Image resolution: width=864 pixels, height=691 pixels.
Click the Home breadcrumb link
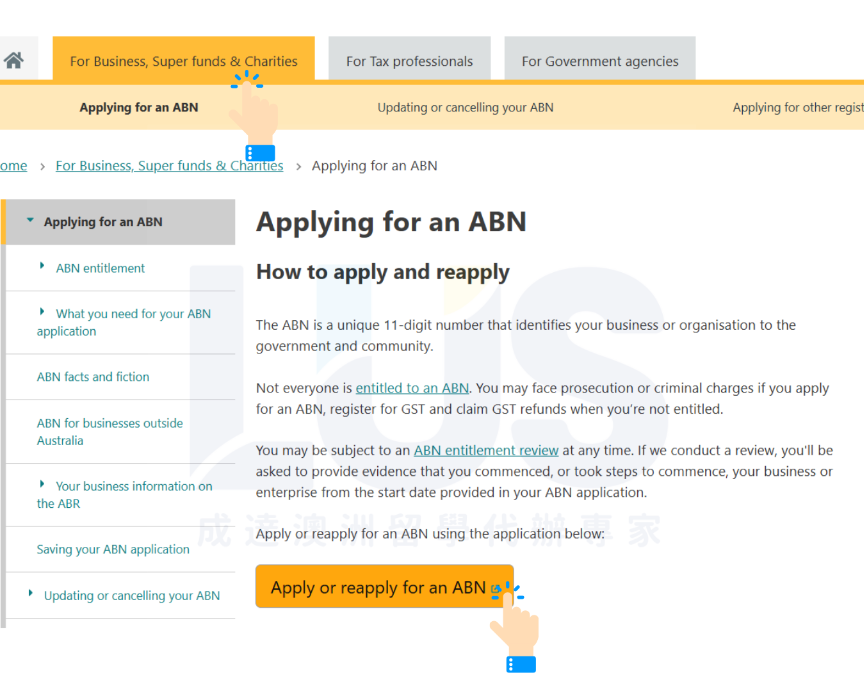[x=13, y=166]
